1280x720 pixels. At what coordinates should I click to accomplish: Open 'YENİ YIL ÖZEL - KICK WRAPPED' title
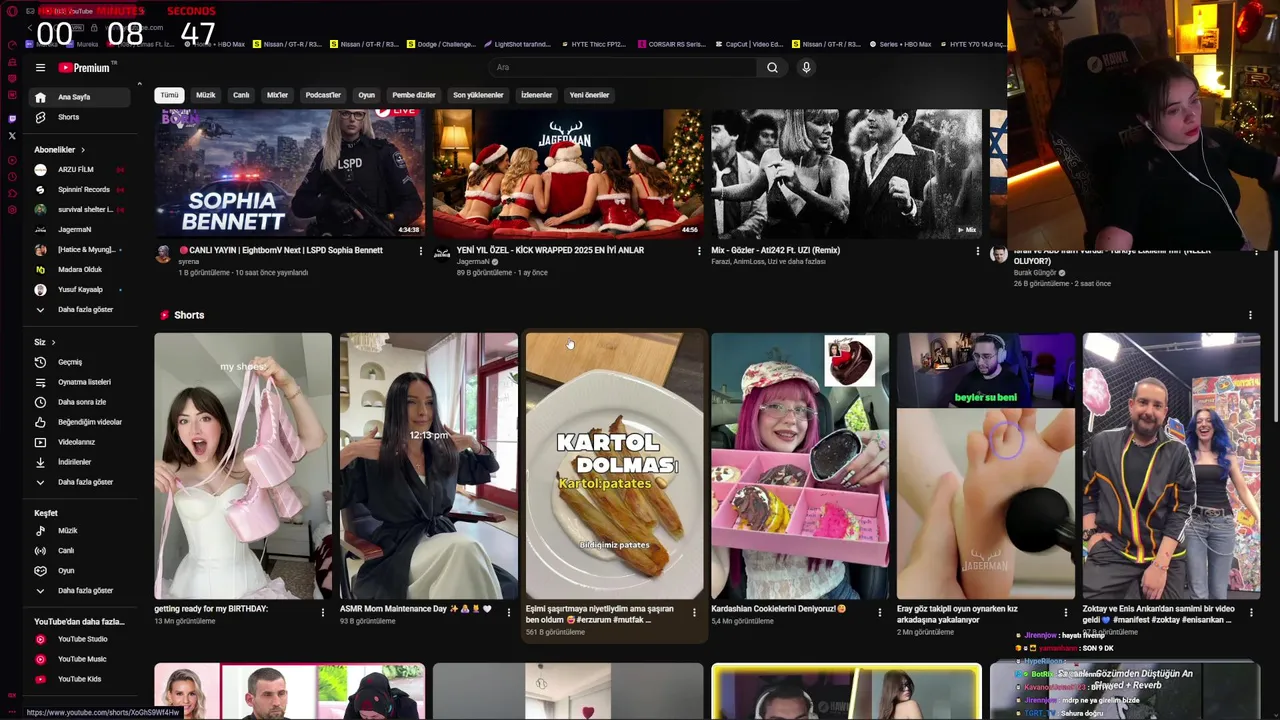pos(550,250)
